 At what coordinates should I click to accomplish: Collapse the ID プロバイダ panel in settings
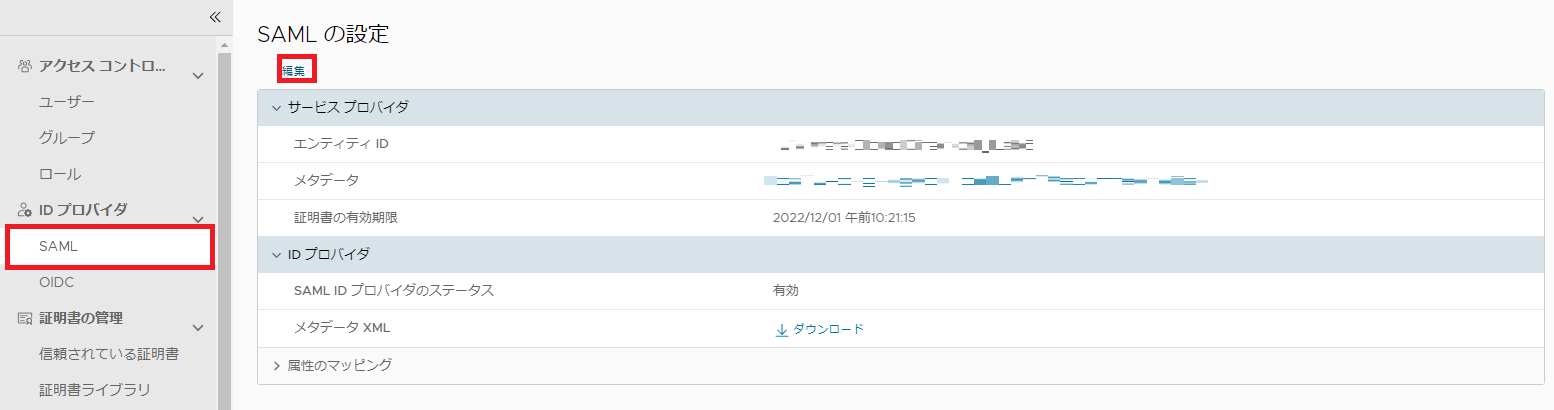[277, 255]
